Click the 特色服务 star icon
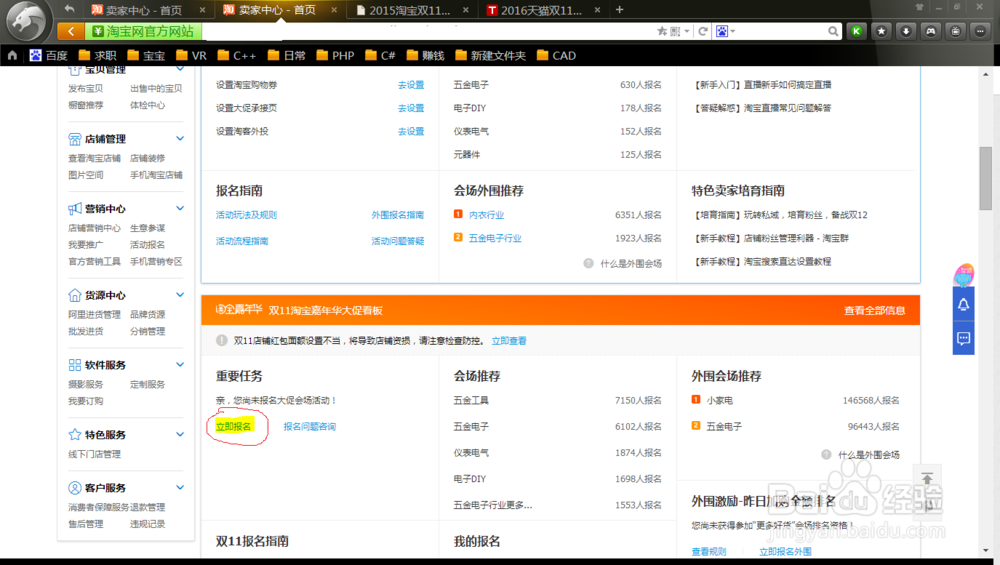The image size is (1000, 565). 75,434
